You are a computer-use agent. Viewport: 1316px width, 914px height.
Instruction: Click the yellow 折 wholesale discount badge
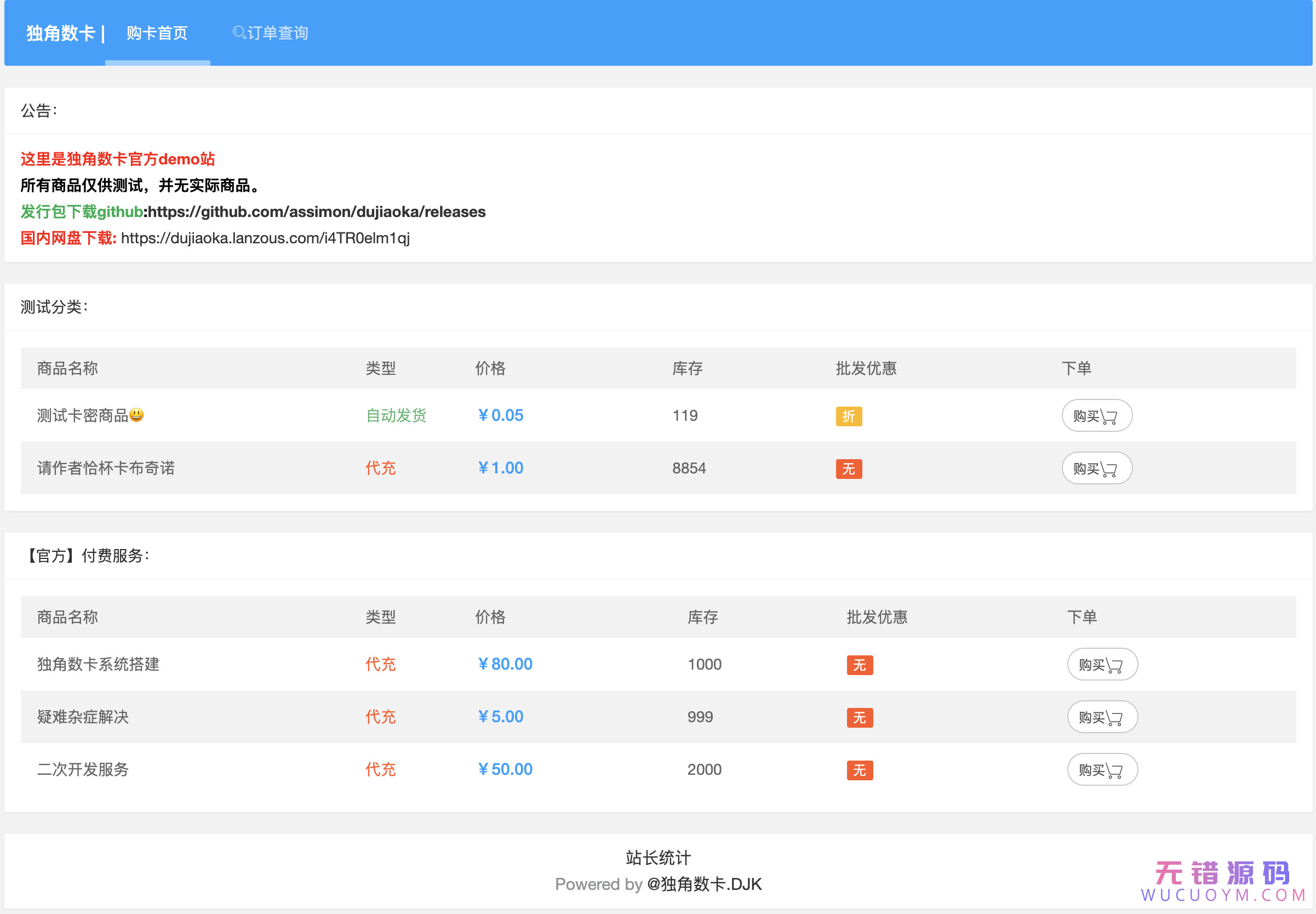[x=848, y=416]
